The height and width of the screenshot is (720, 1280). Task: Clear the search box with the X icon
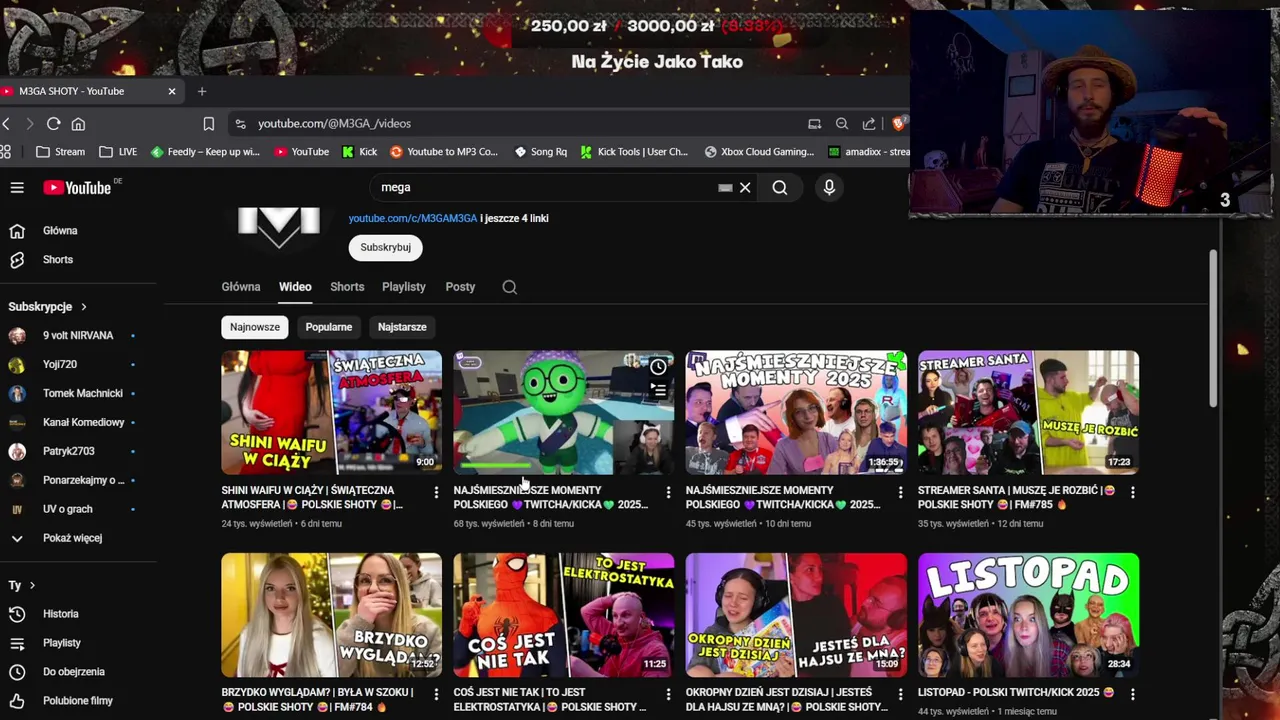coord(745,187)
